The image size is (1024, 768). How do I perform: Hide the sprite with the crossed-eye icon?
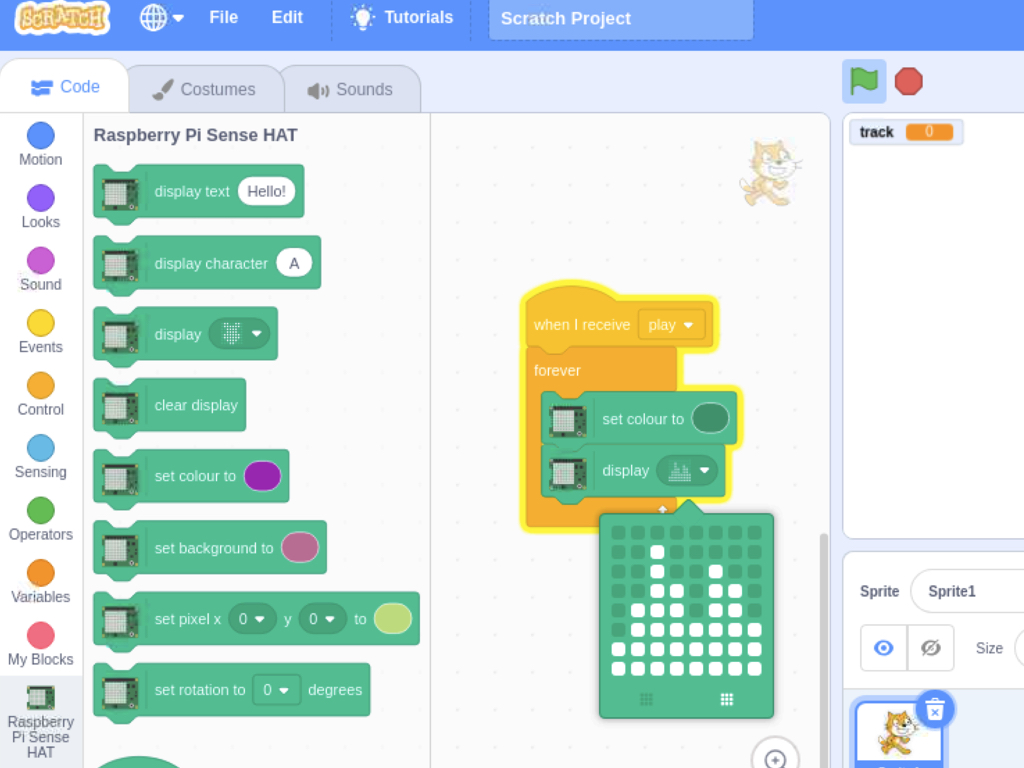(x=931, y=648)
